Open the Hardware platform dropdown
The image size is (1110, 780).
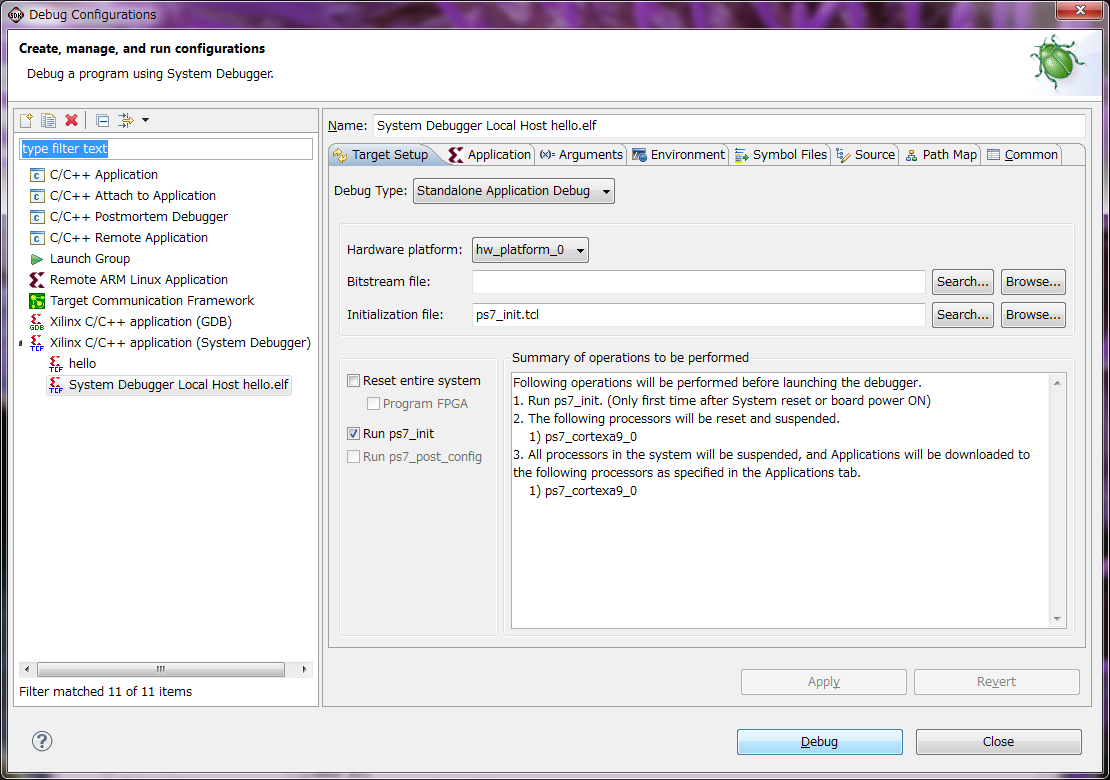click(x=530, y=250)
